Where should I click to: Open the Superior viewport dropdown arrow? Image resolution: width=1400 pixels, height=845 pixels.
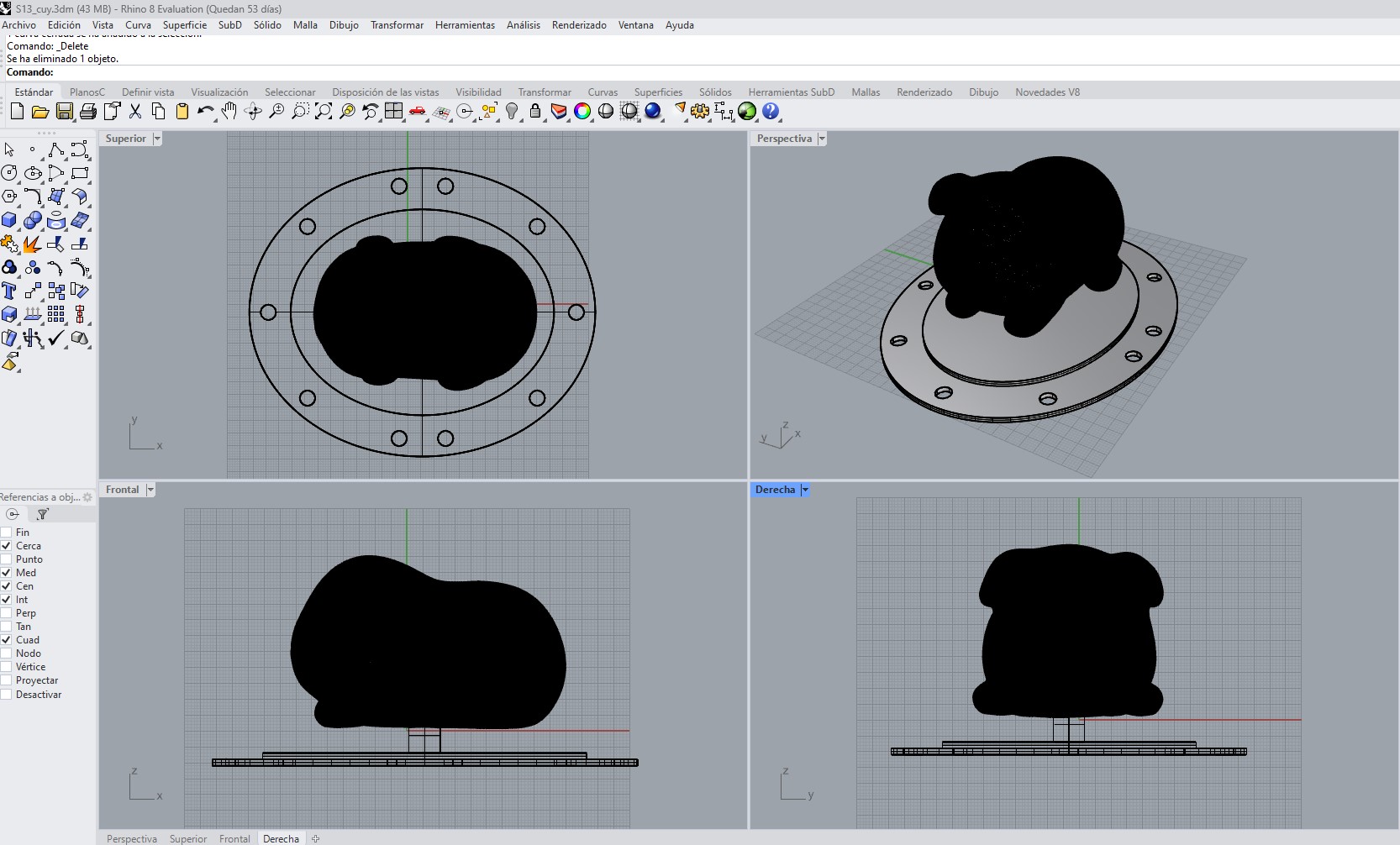[157, 139]
